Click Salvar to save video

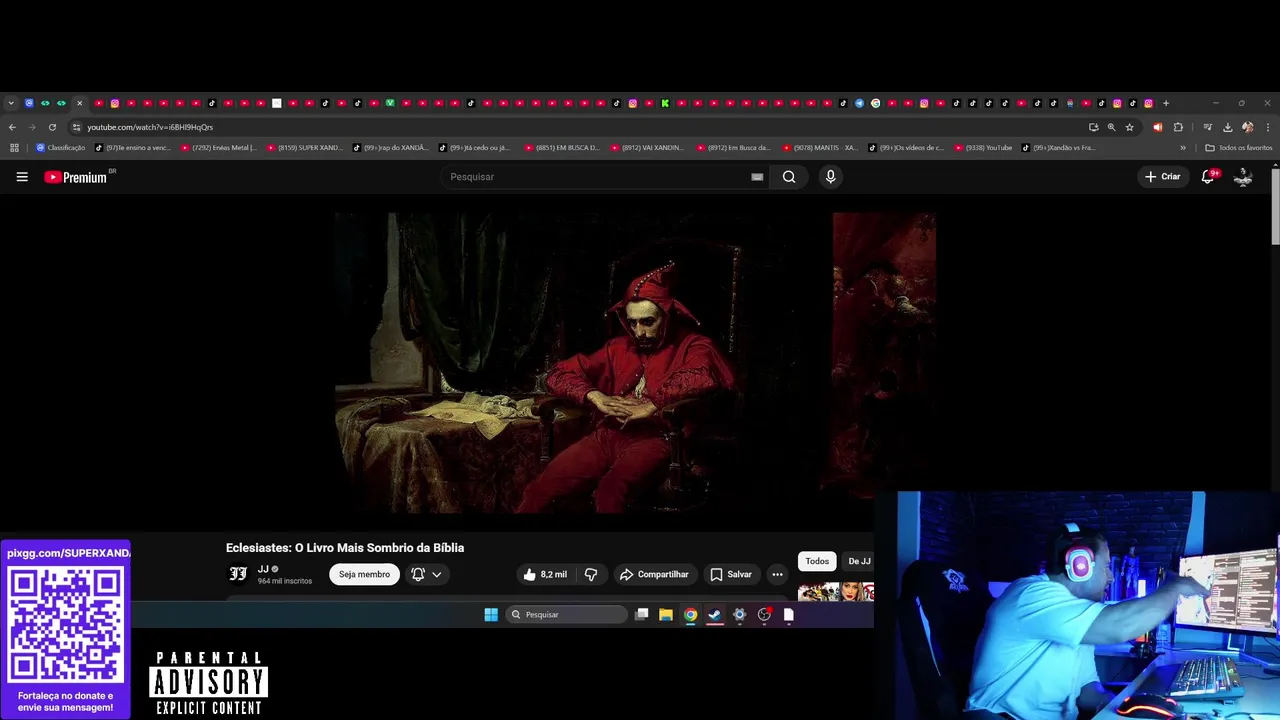coord(731,574)
